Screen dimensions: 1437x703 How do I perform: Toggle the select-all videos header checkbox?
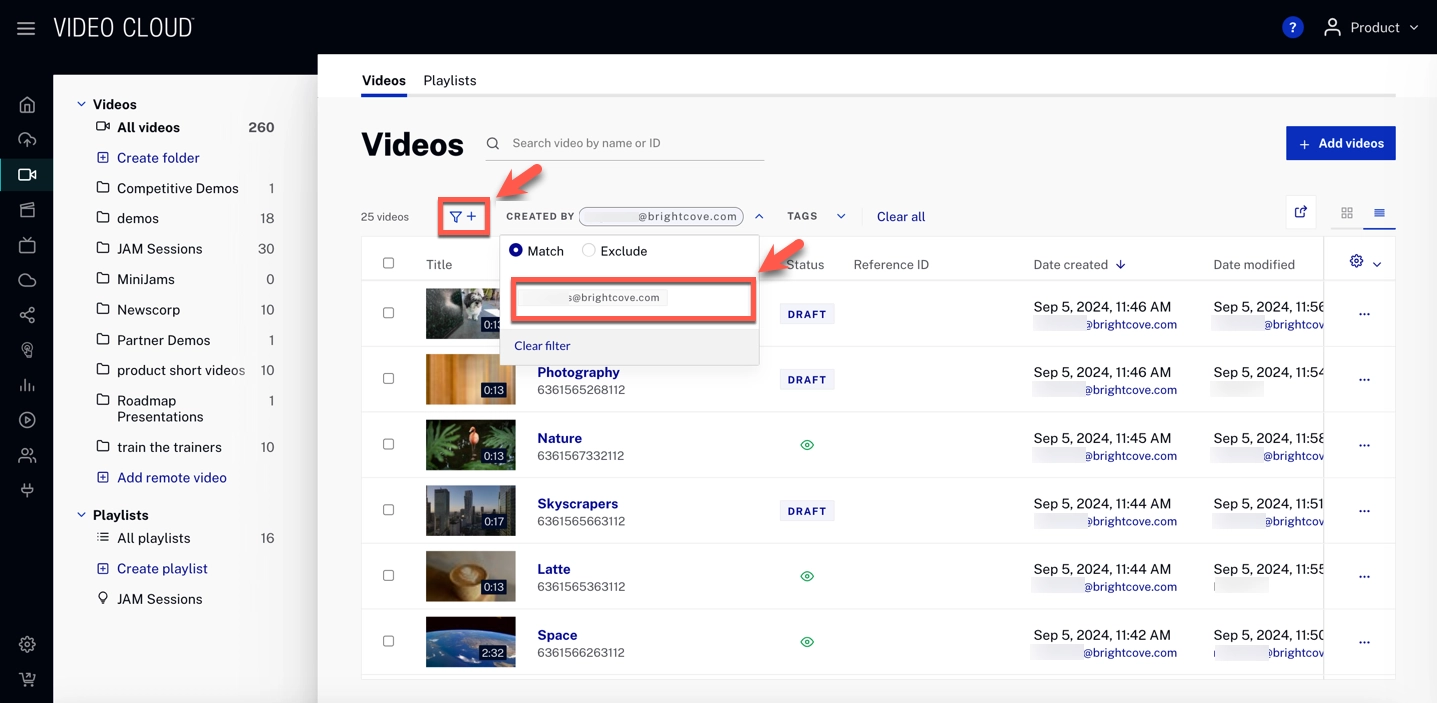tap(389, 263)
